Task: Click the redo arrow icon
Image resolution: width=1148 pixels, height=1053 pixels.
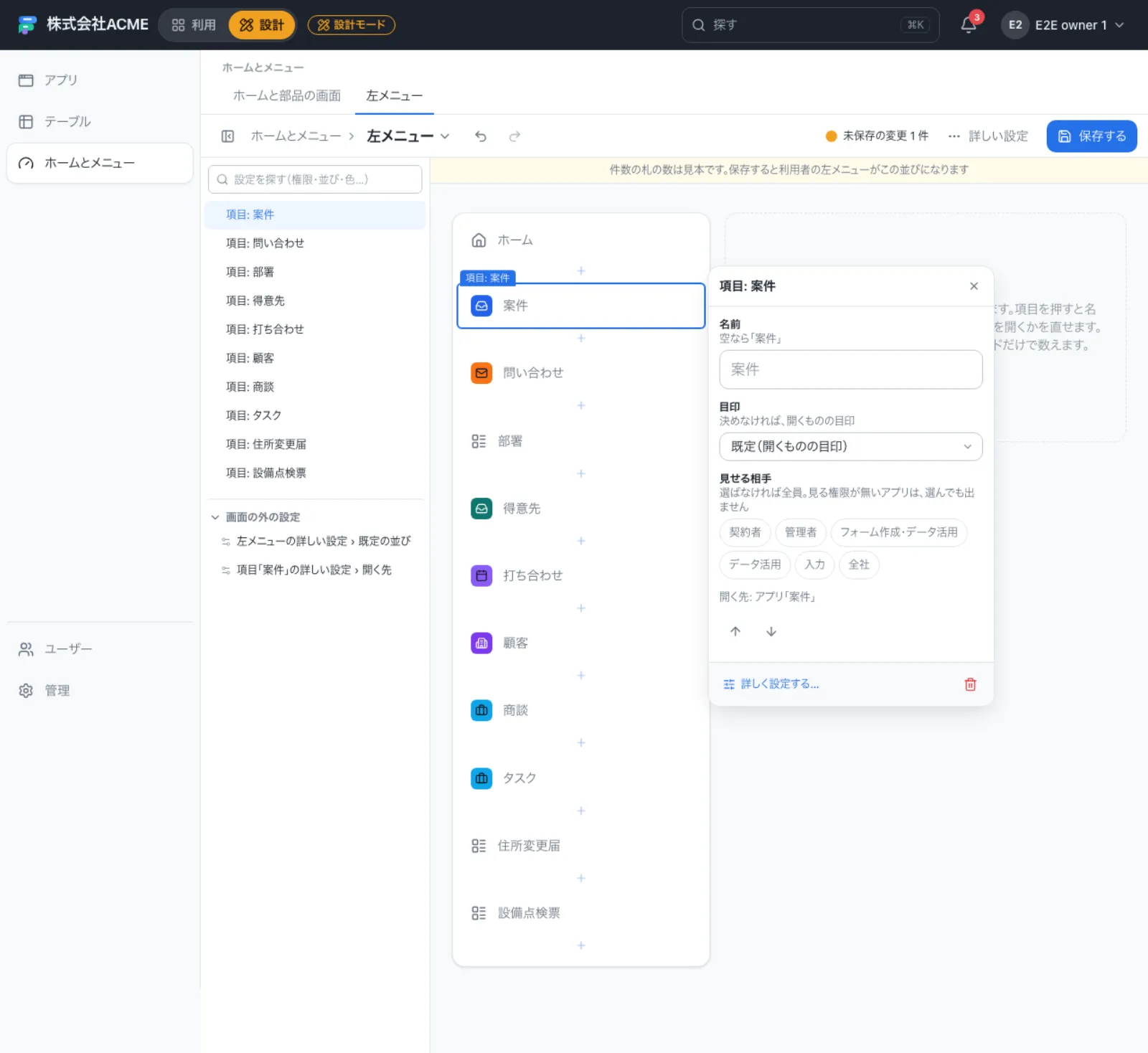Action: (514, 136)
